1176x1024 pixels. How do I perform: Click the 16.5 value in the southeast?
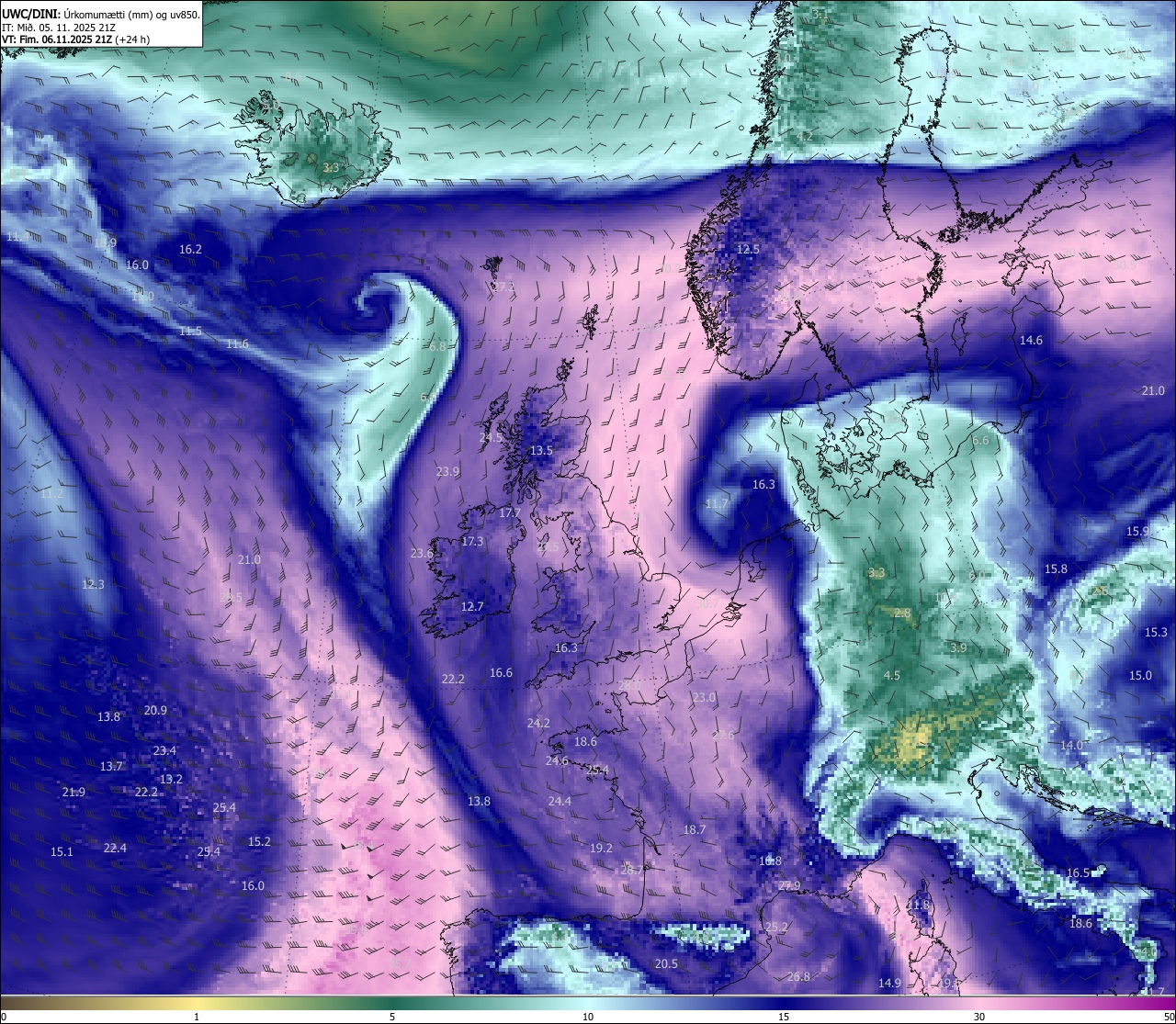tap(1078, 873)
